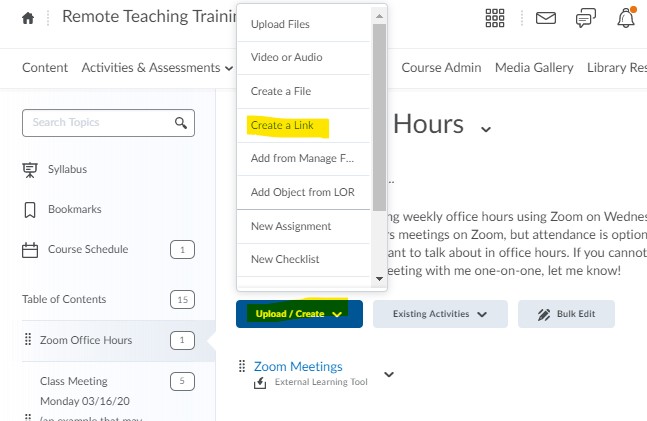Click the Bulk Edit button

(x=565, y=314)
